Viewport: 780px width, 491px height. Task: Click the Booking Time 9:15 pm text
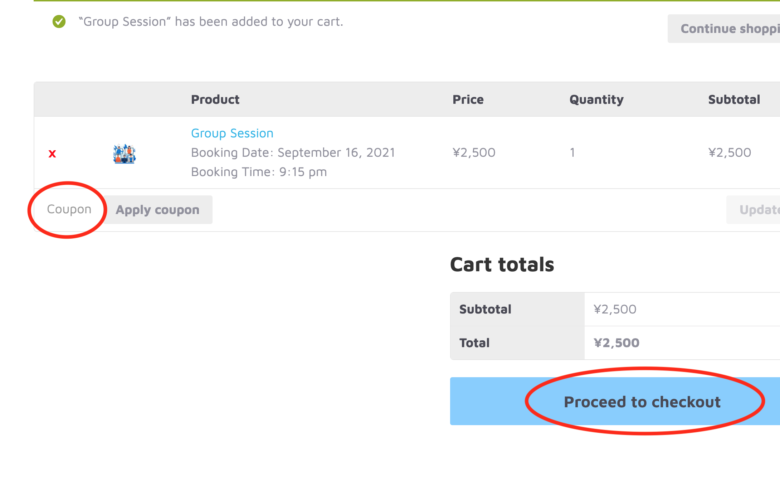click(x=259, y=172)
